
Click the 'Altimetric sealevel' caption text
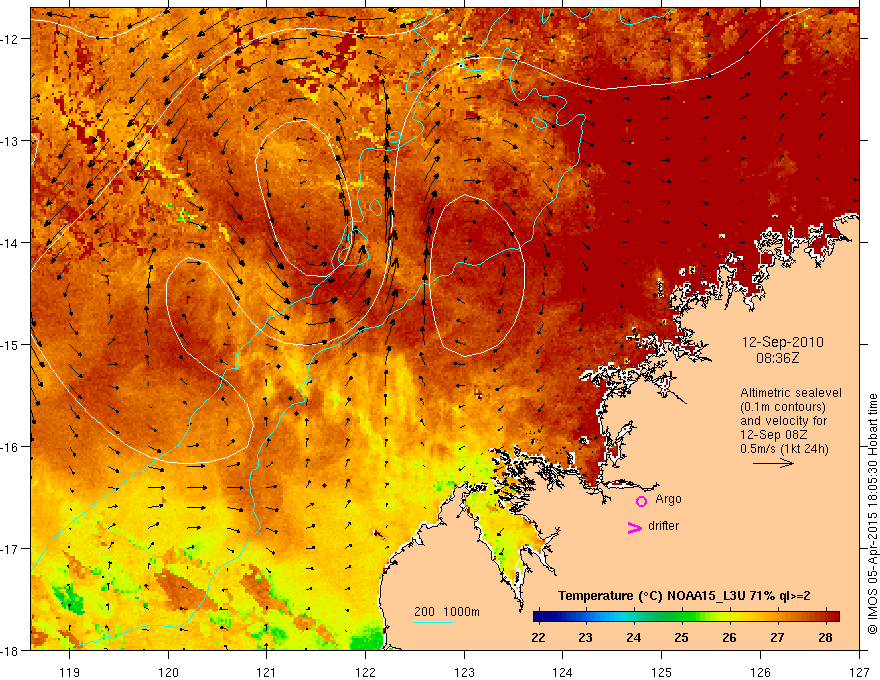coord(791,393)
